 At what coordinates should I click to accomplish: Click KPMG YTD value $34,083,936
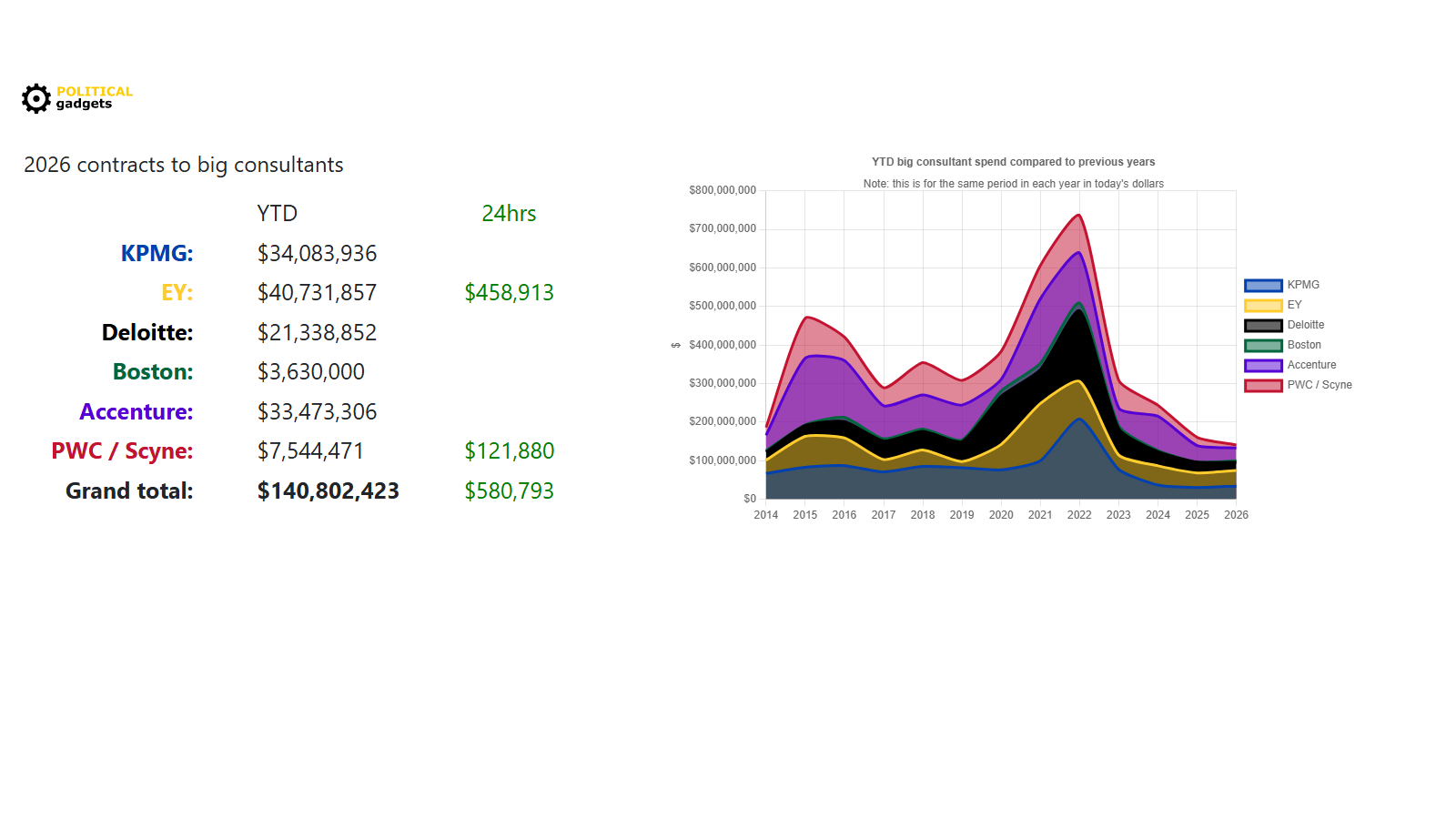pos(317,253)
